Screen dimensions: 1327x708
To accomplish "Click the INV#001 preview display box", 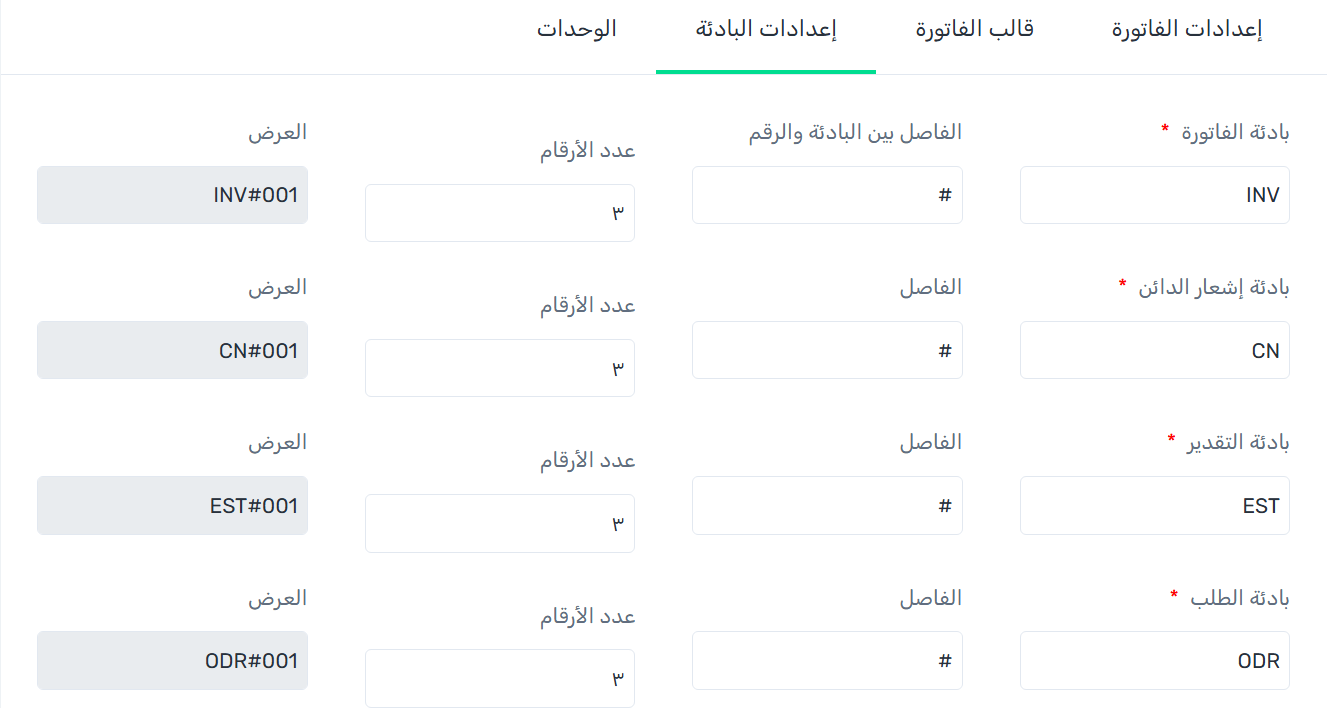I will [x=172, y=195].
